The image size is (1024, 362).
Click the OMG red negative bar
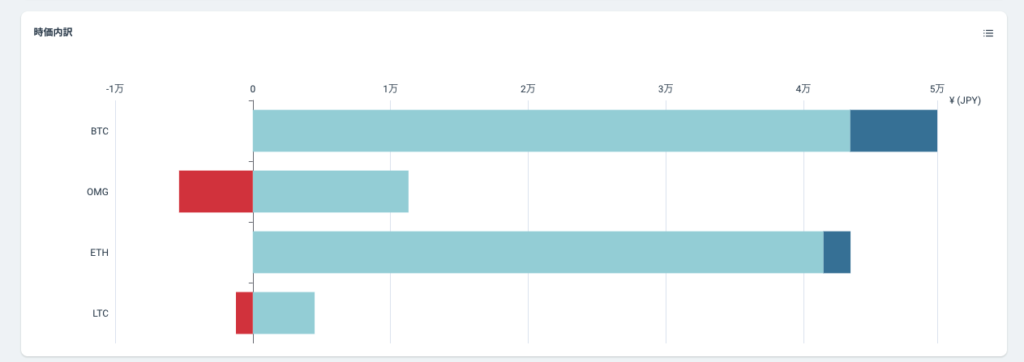pos(216,191)
